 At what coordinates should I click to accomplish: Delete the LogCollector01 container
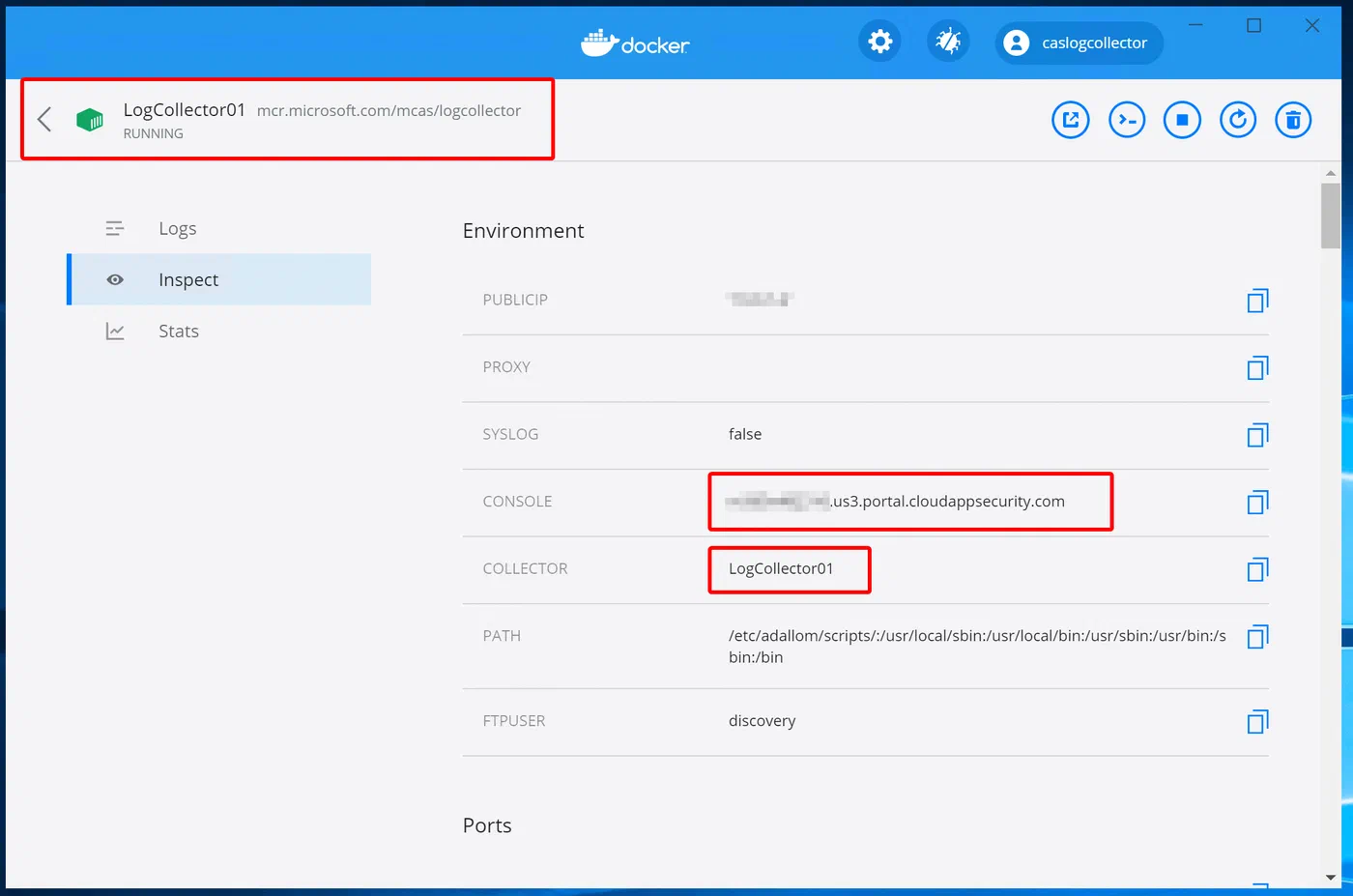coord(1293,120)
